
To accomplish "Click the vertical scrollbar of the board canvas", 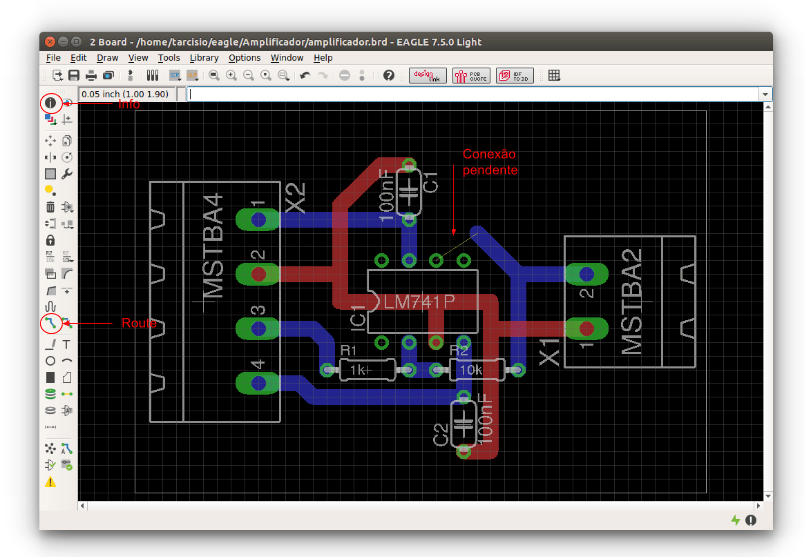I will (766, 300).
